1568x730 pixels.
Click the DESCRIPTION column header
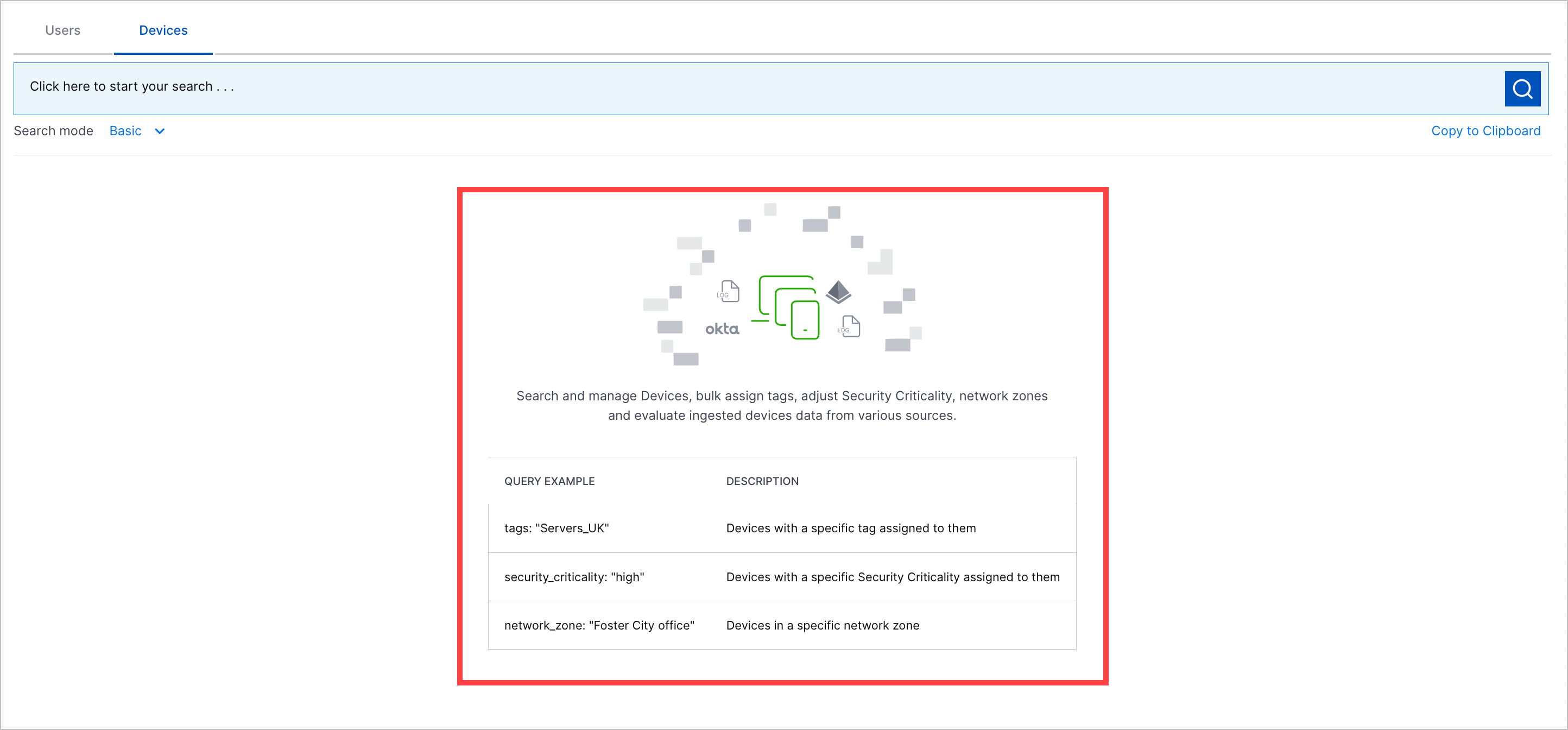pyautogui.click(x=762, y=482)
